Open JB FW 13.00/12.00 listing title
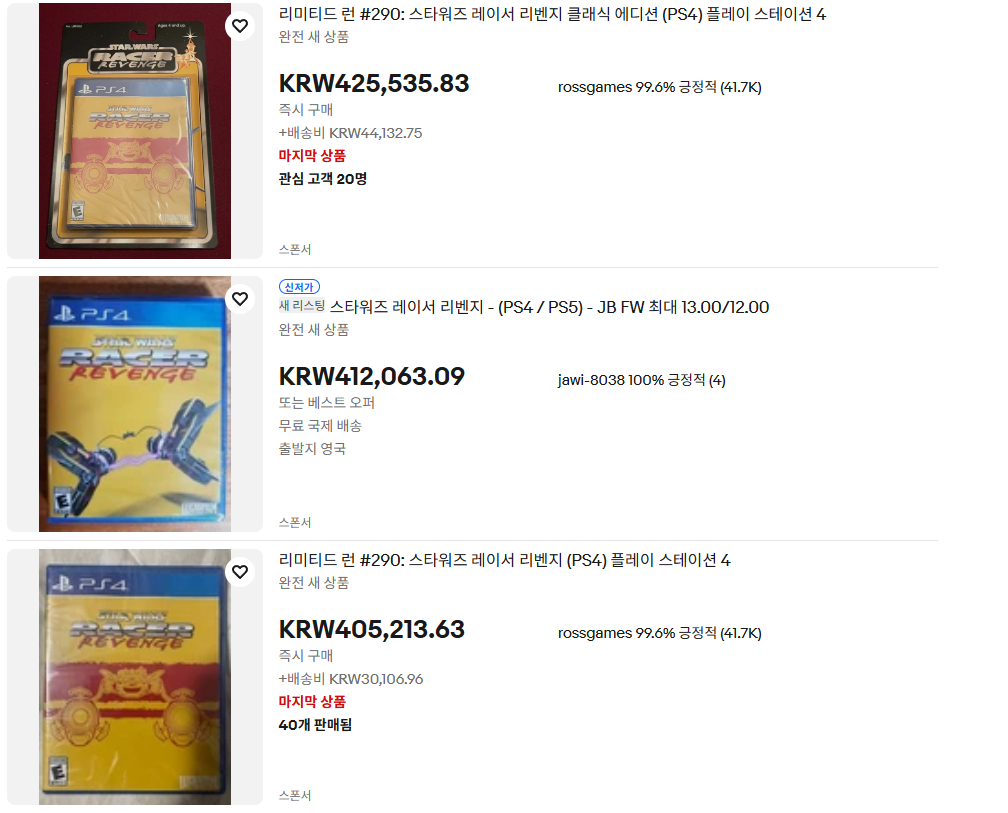 (549, 307)
